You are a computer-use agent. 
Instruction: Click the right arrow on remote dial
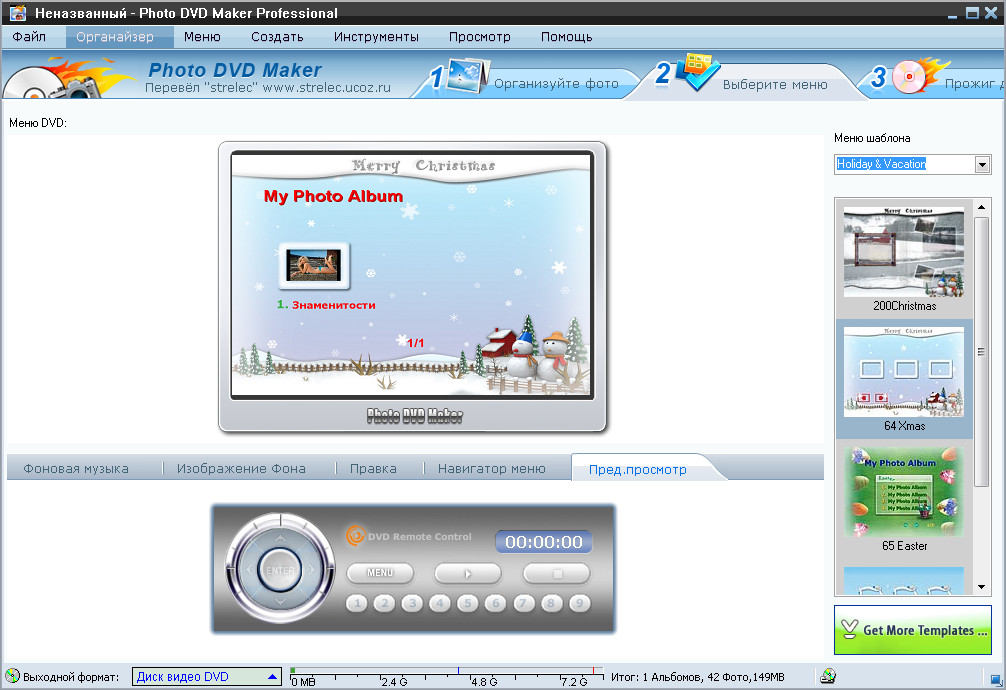tap(312, 569)
